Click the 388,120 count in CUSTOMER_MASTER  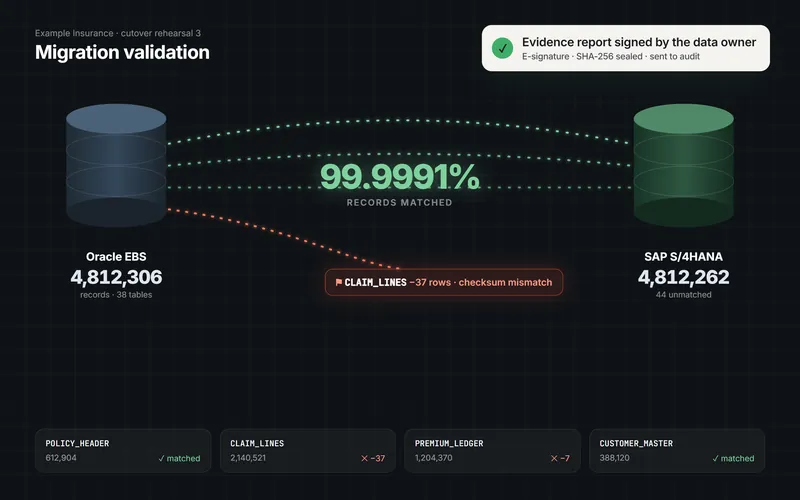614,458
